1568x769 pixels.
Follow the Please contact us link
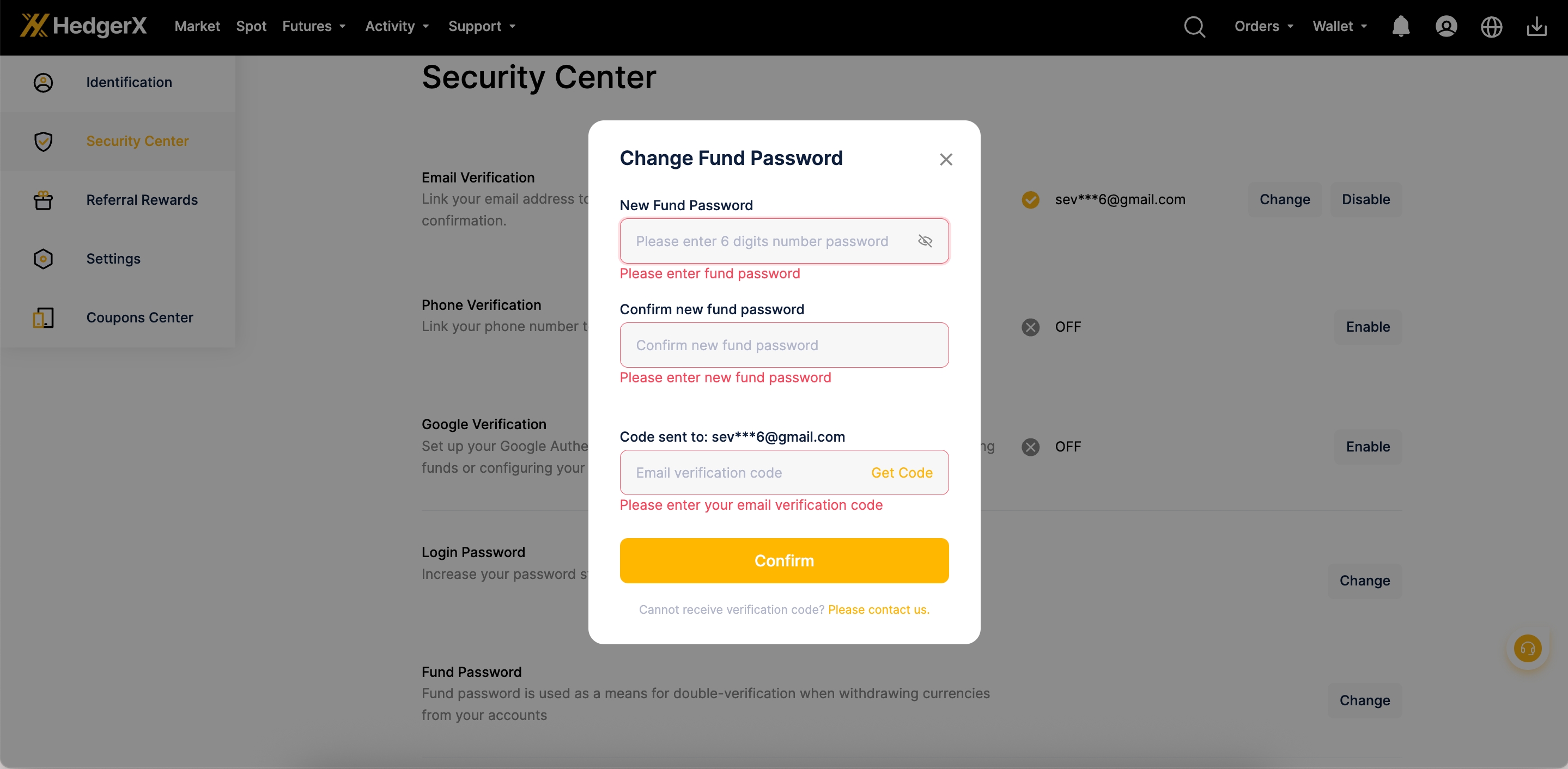point(878,609)
